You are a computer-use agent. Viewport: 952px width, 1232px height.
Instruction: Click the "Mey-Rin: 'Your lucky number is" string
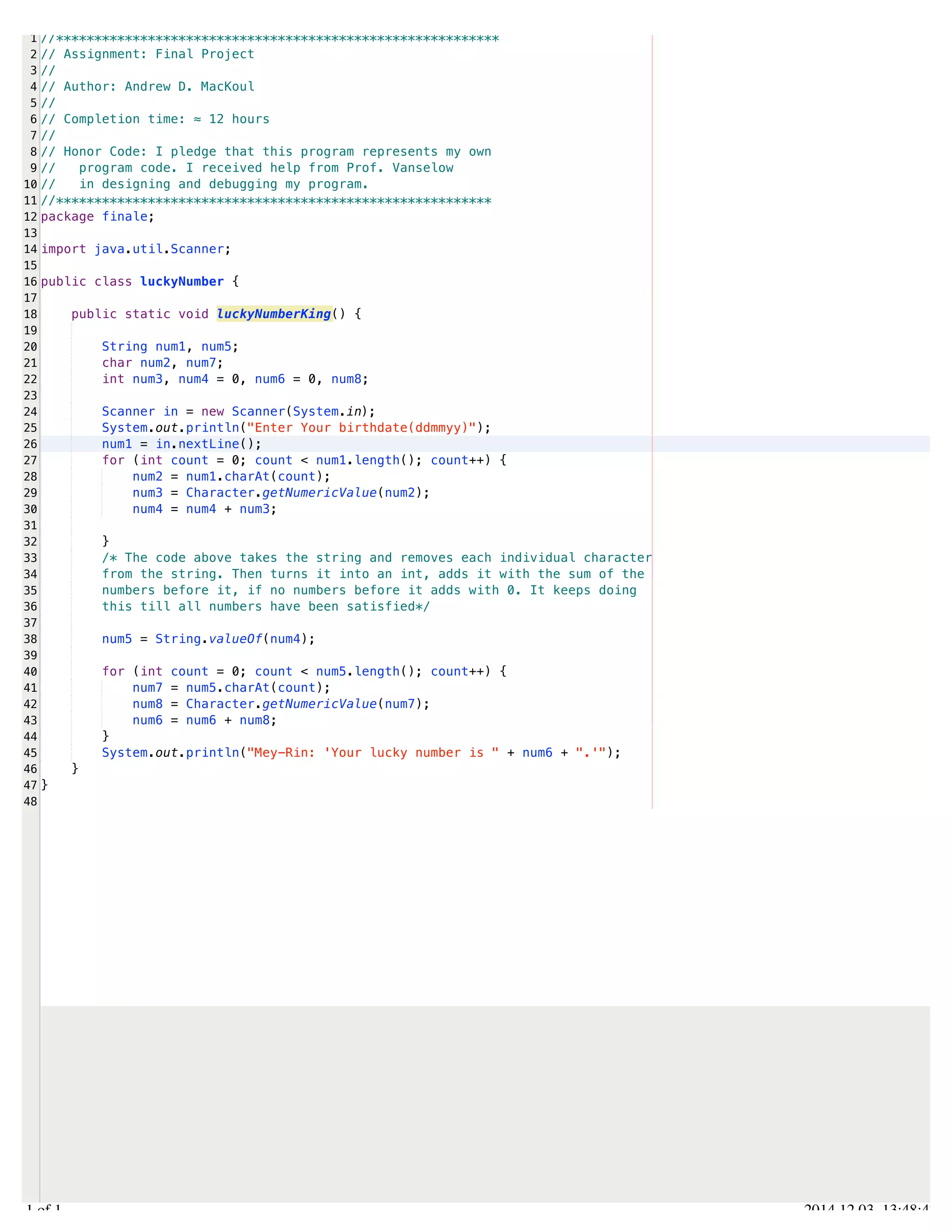coord(373,753)
